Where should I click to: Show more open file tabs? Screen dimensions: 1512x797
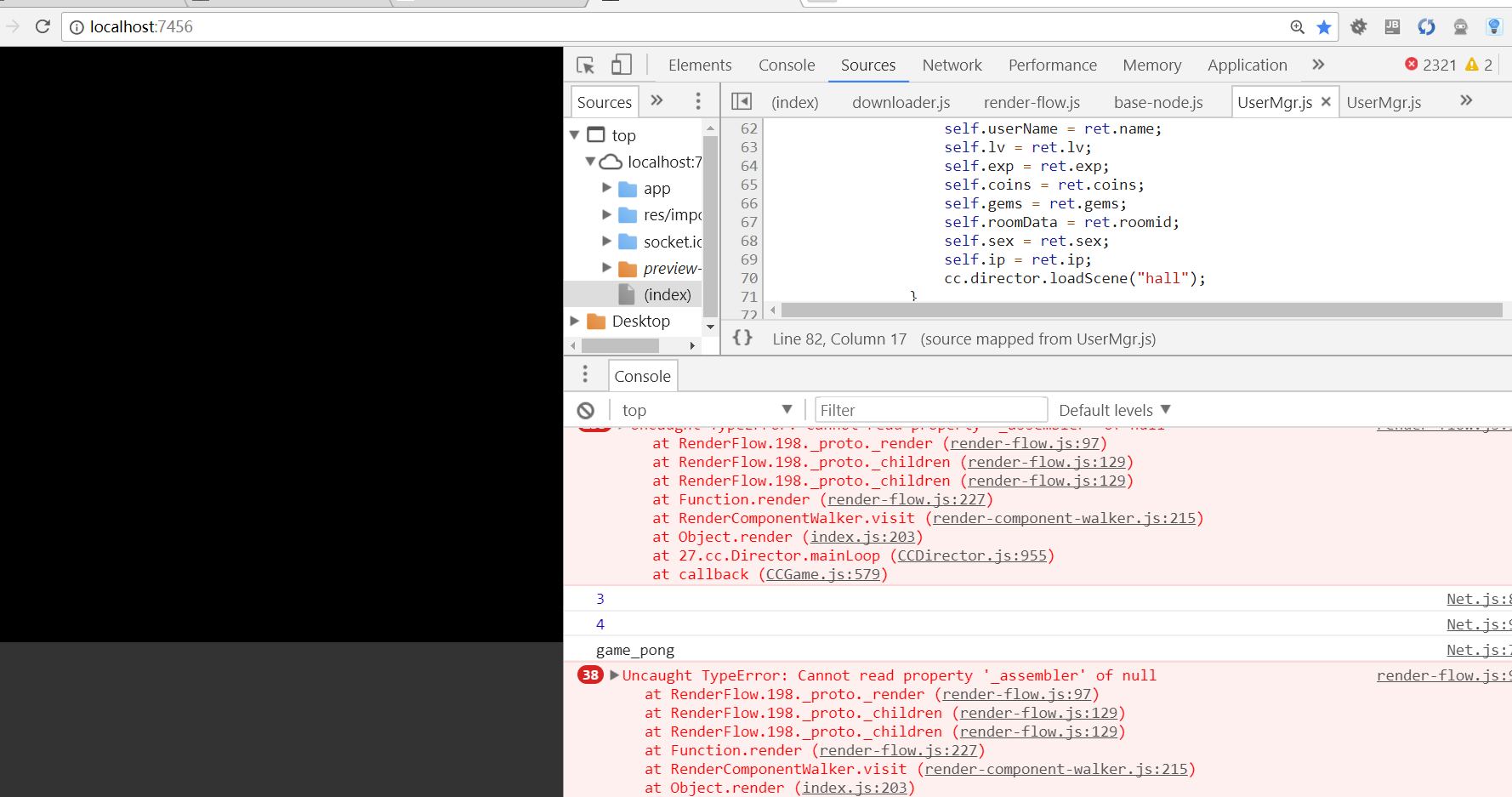[x=1466, y=100]
